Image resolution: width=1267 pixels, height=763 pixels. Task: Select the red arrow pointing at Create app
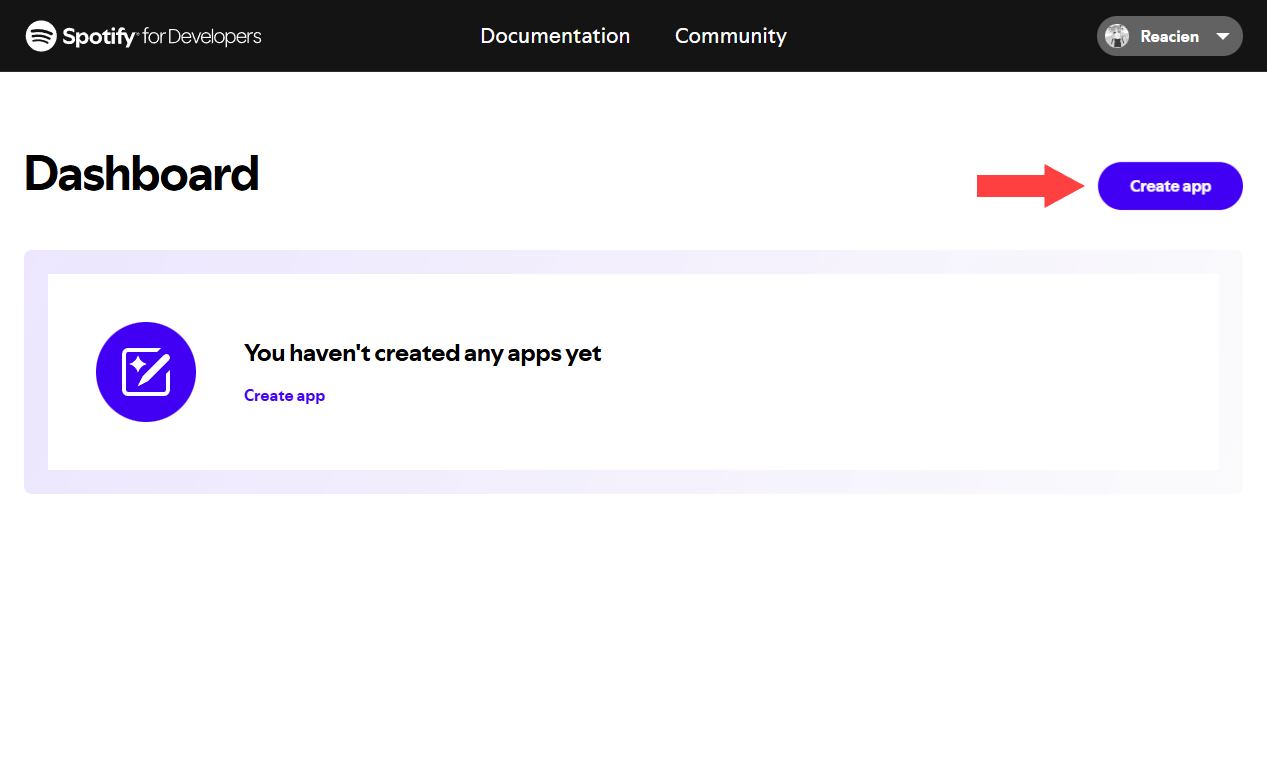(1030, 186)
